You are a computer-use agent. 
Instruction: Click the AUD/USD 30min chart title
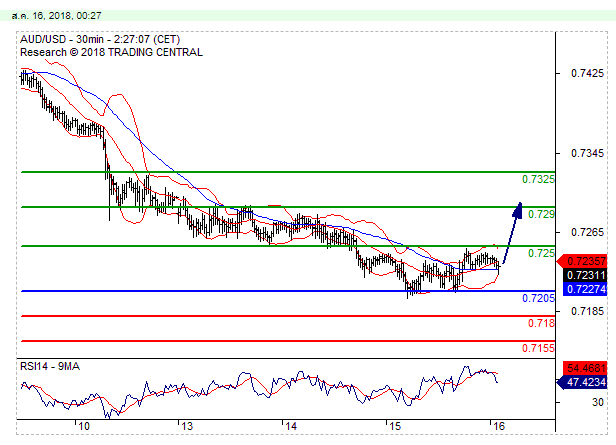[100, 39]
